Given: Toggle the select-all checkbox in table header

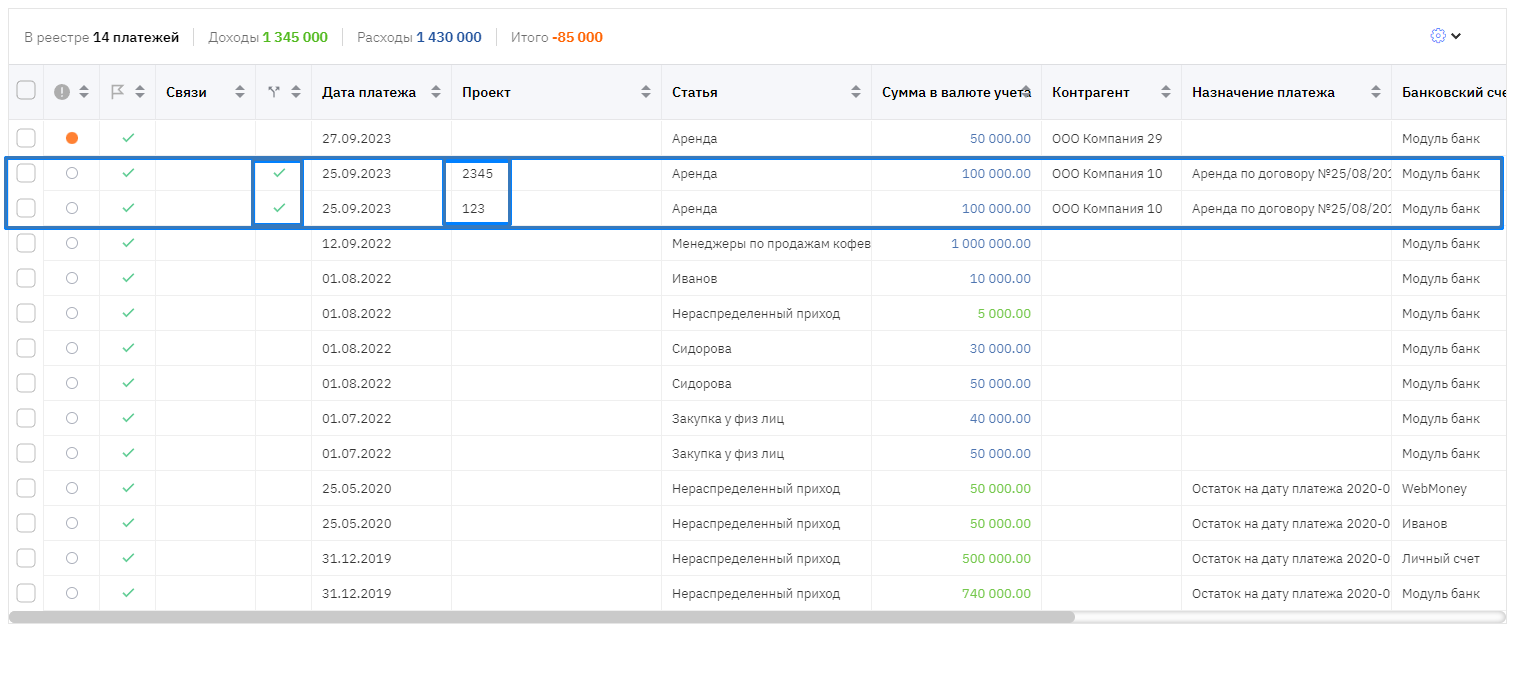Looking at the screenshot, I should tap(26, 91).
